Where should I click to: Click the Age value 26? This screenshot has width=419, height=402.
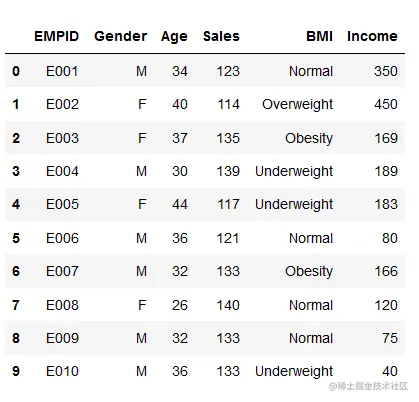(180, 305)
